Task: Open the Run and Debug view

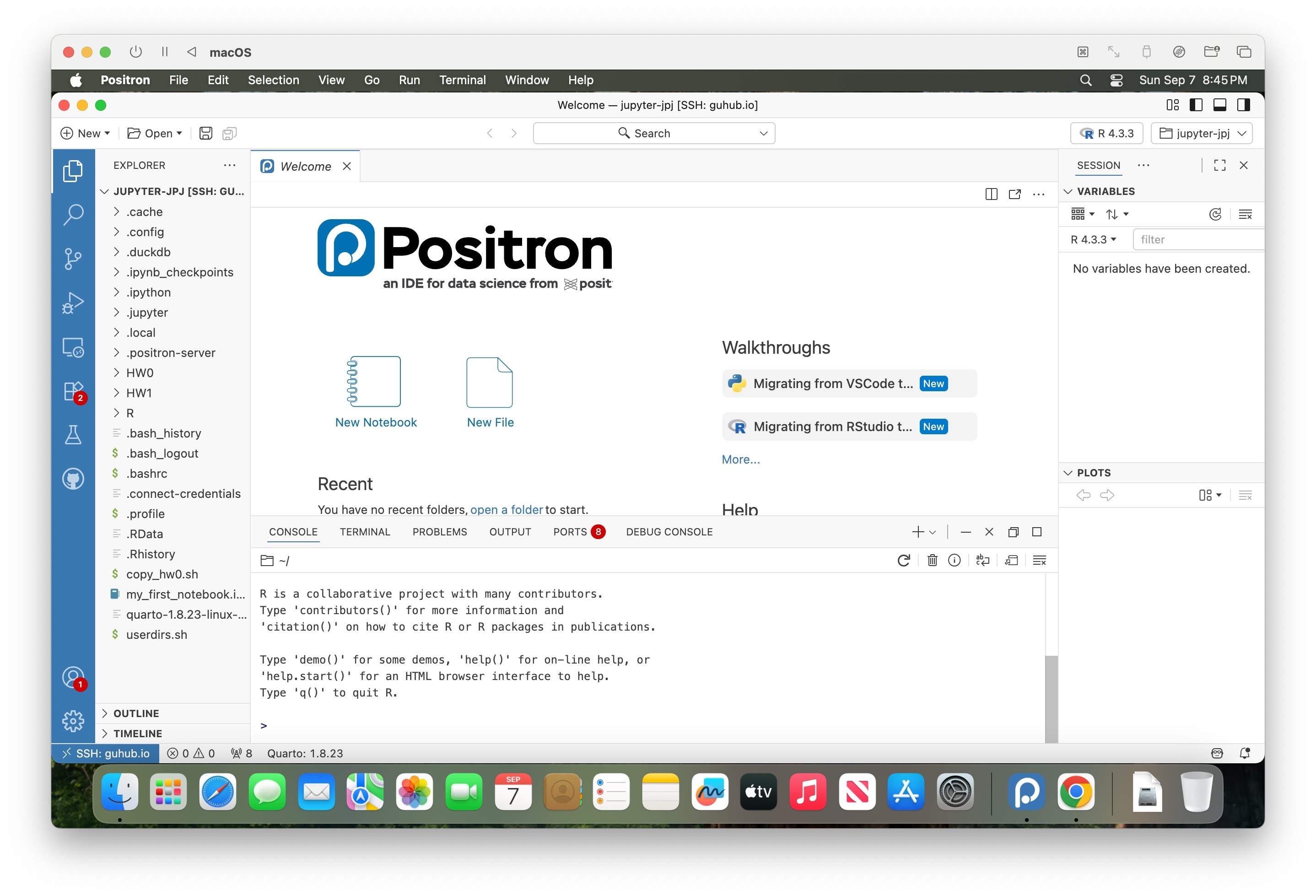Action: click(72, 302)
